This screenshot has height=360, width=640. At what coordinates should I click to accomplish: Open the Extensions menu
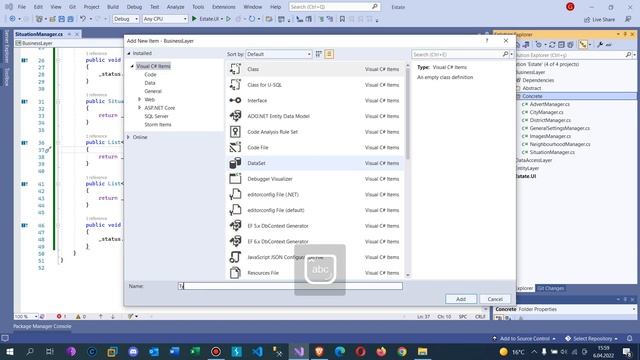224,7
